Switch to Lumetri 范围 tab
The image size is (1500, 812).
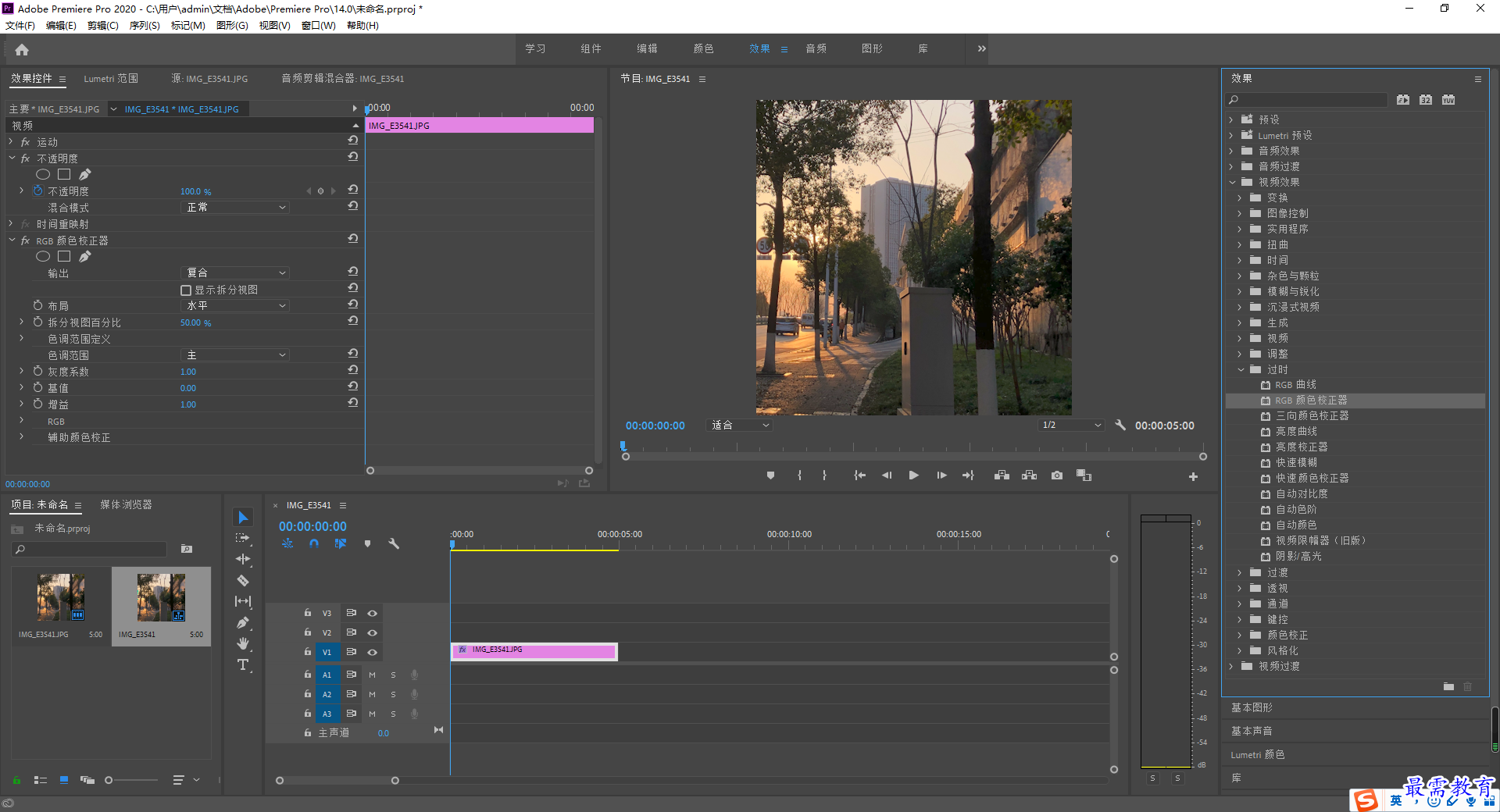coord(111,79)
